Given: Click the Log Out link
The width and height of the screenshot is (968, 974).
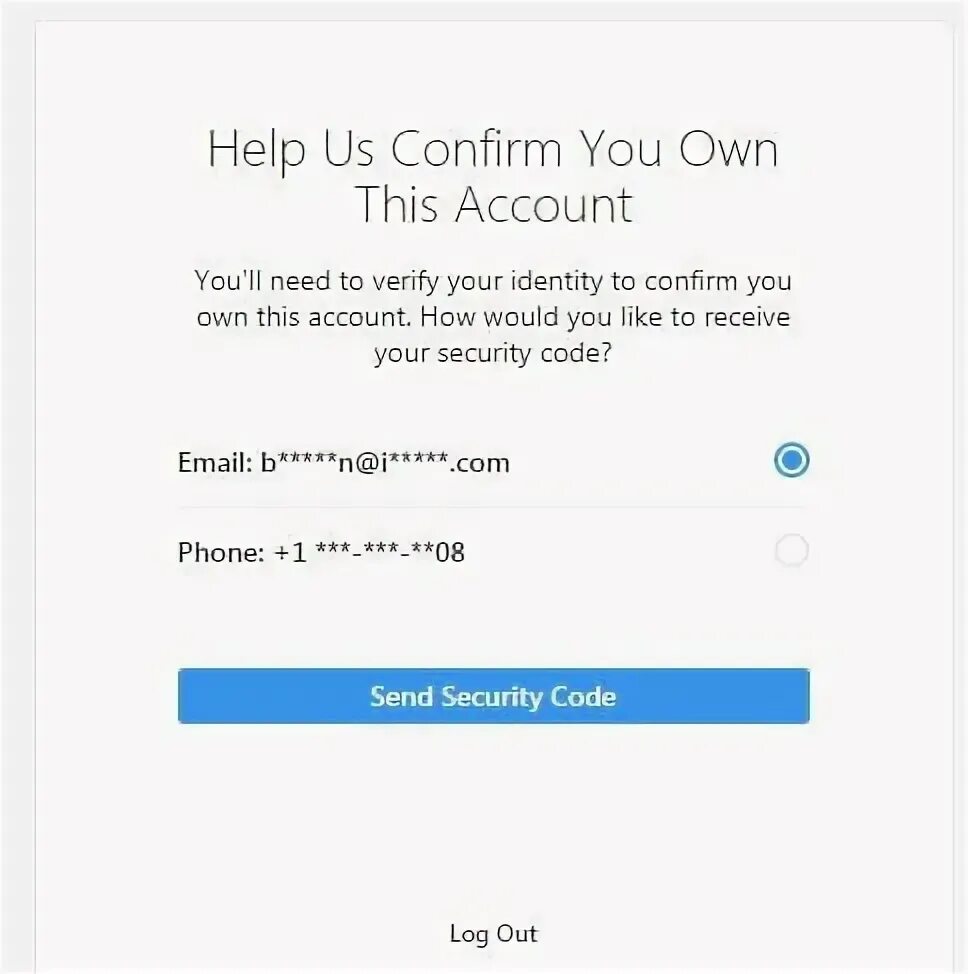Looking at the screenshot, I should tap(493, 934).
